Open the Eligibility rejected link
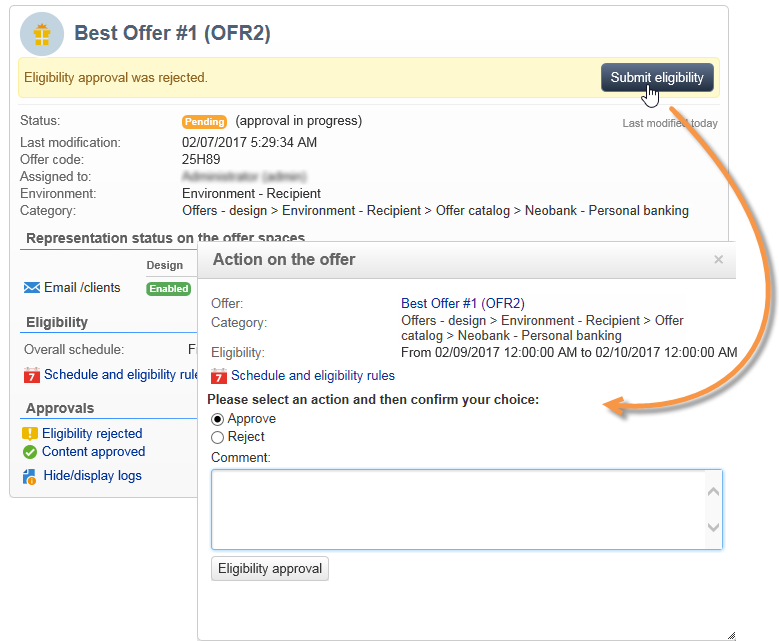The image size is (779, 641). point(92,434)
